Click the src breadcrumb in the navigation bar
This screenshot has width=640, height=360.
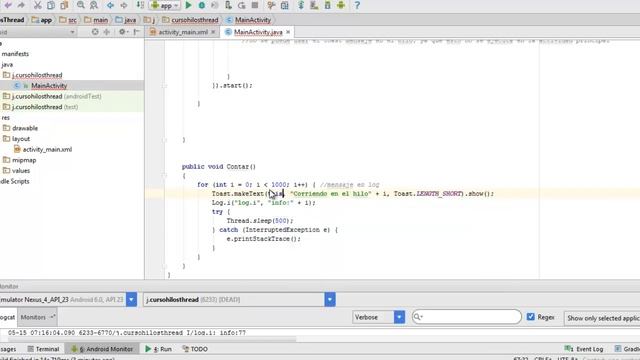68,20
